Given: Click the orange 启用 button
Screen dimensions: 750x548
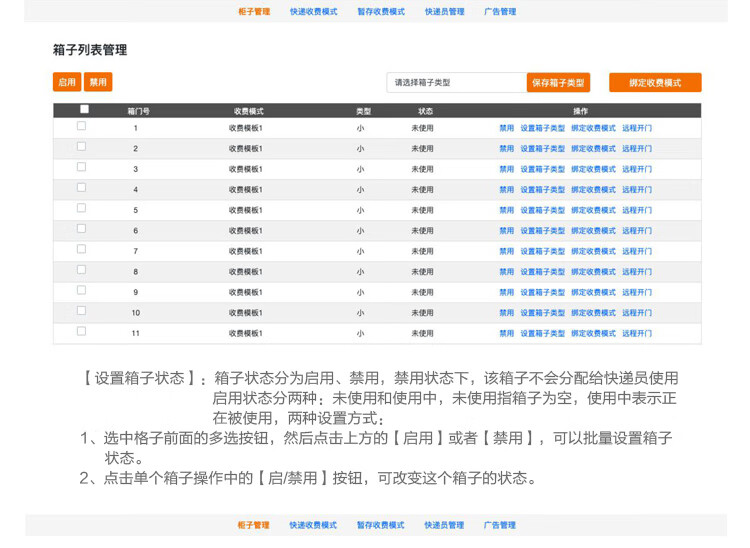Looking at the screenshot, I should click(67, 82).
